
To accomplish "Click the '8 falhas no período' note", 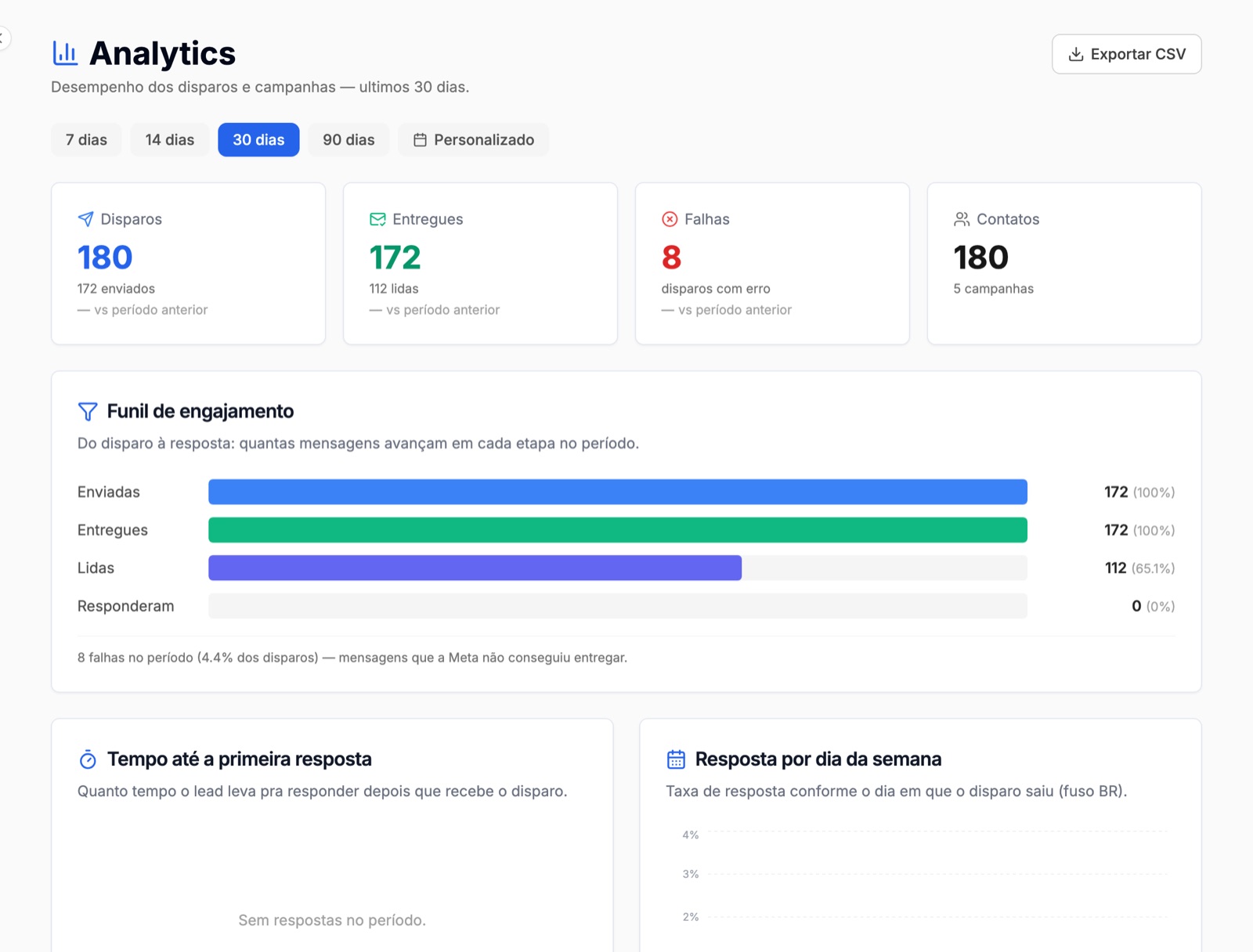I will tap(352, 658).
